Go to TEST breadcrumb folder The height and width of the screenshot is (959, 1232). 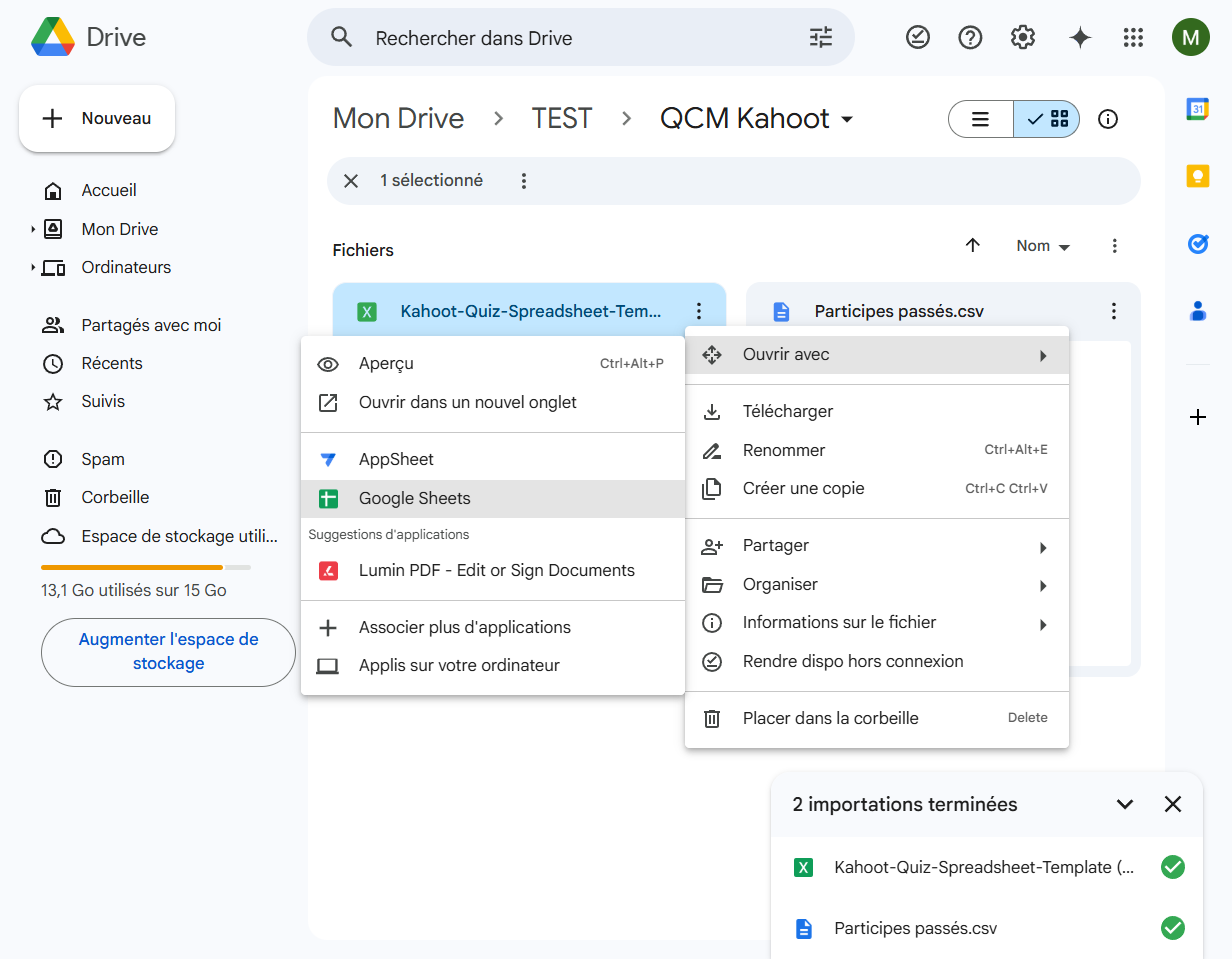562,118
